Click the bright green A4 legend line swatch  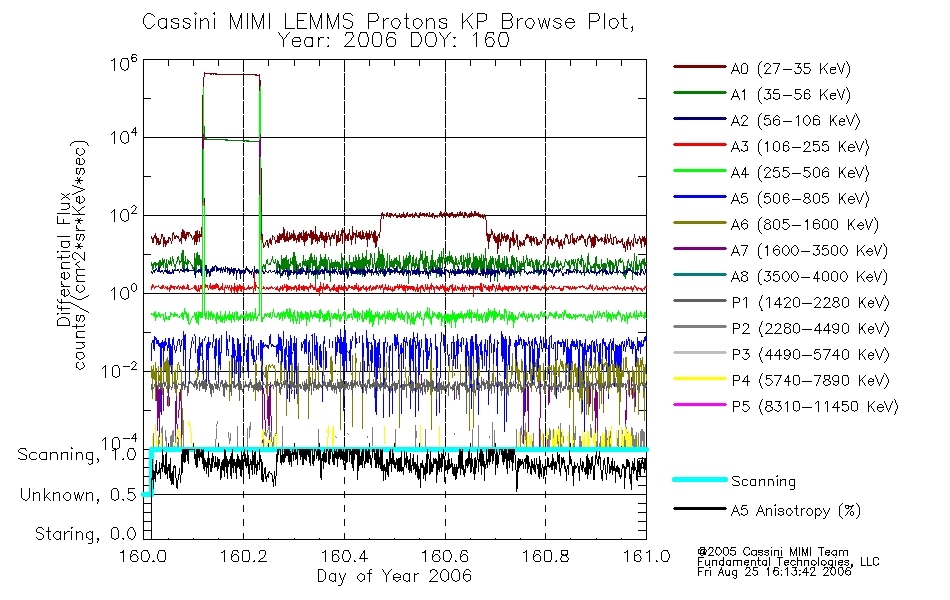700,171
